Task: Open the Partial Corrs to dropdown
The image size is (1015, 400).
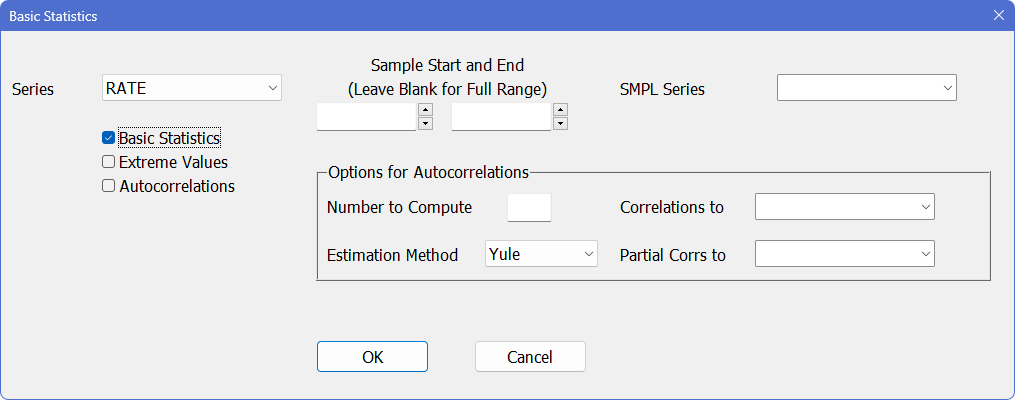Action: [844, 254]
